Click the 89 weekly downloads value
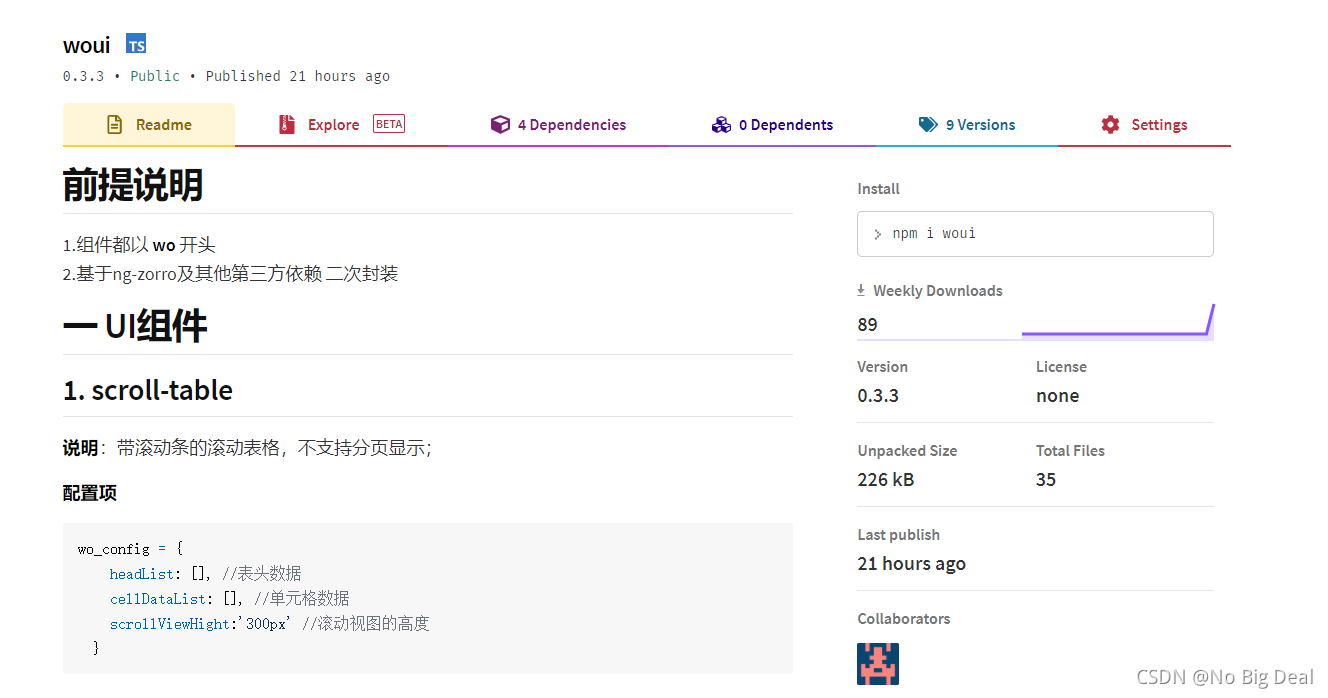Viewport: 1328px width, 698px height. point(867,324)
